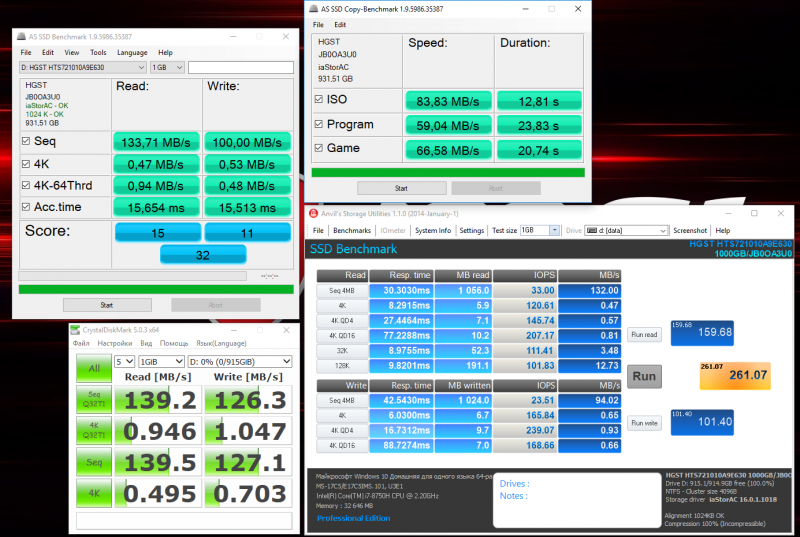The width and height of the screenshot is (800, 537).
Task: Click the CrystalDiskMark bottom comment field
Action: [x=184, y=521]
